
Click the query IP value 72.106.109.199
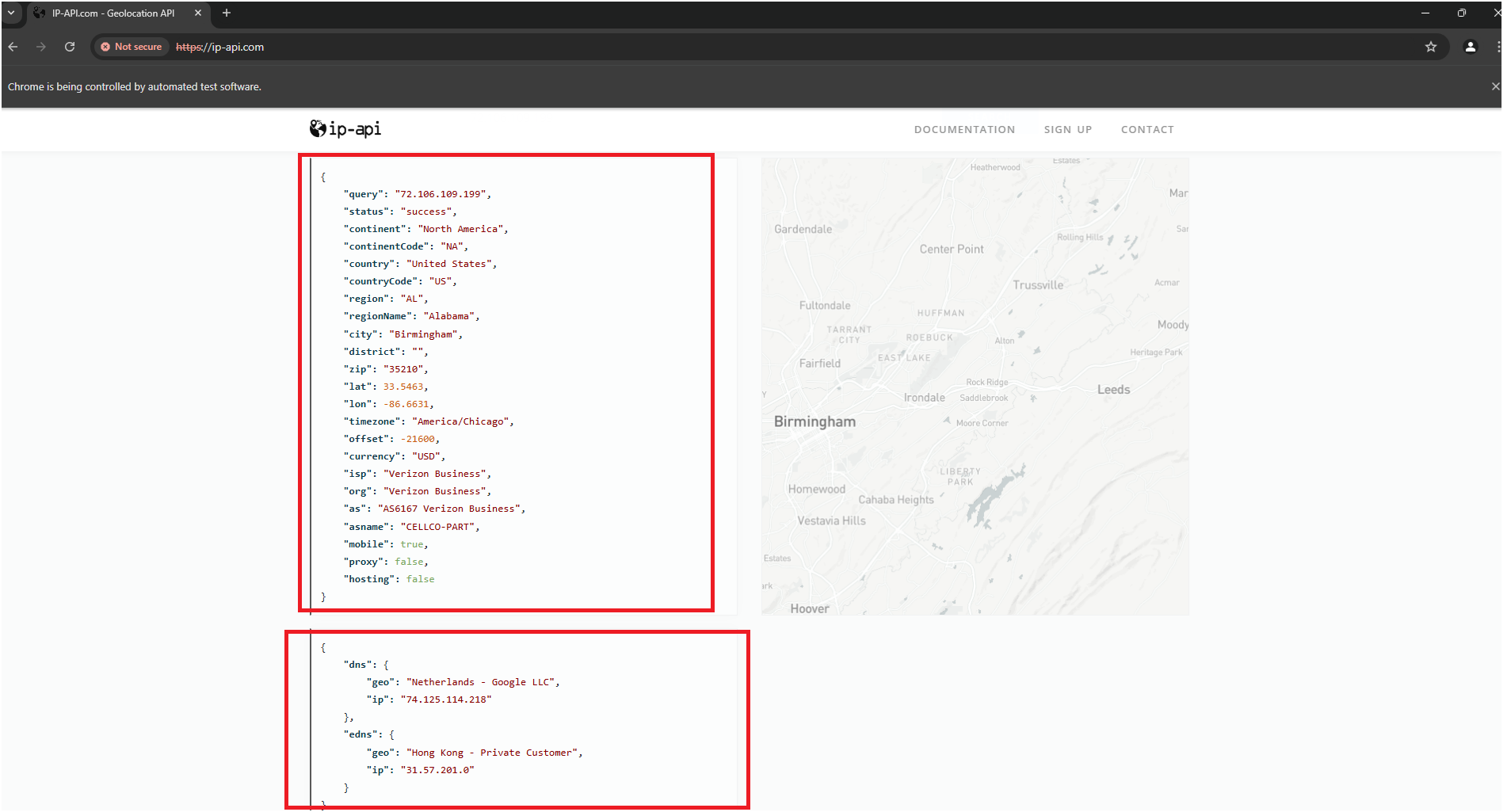440,194
